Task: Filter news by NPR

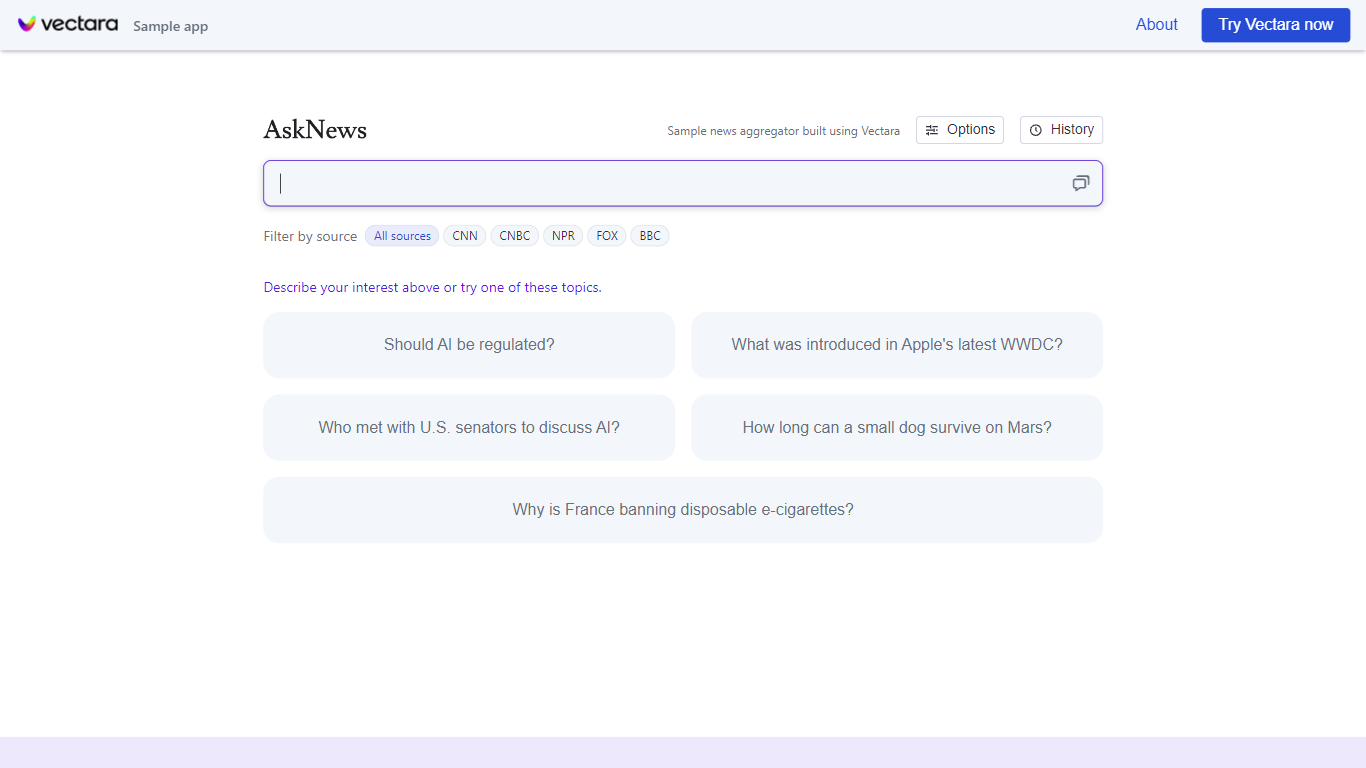Action: click(563, 236)
